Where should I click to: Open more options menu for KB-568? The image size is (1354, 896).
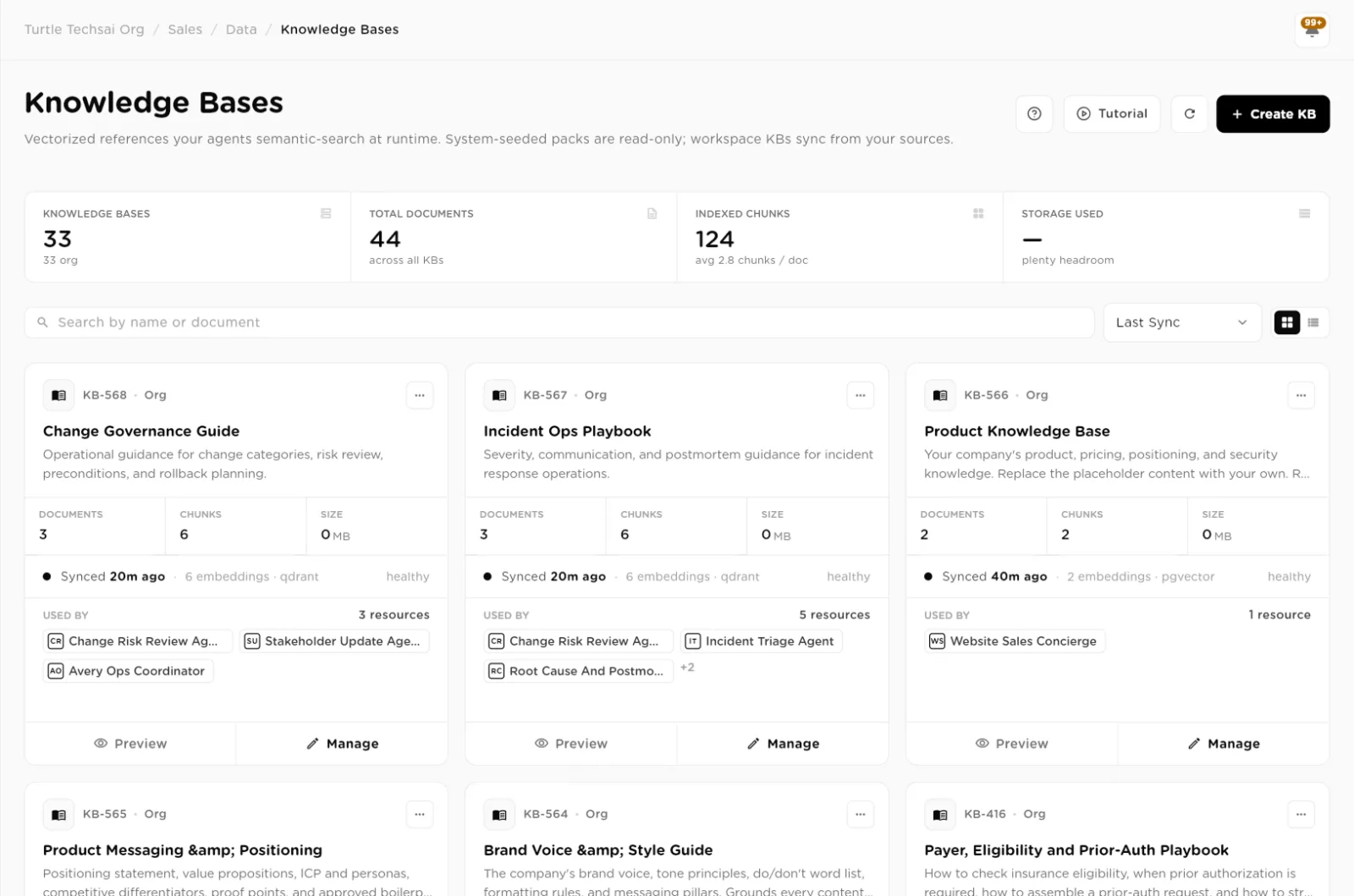tap(420, 395)
